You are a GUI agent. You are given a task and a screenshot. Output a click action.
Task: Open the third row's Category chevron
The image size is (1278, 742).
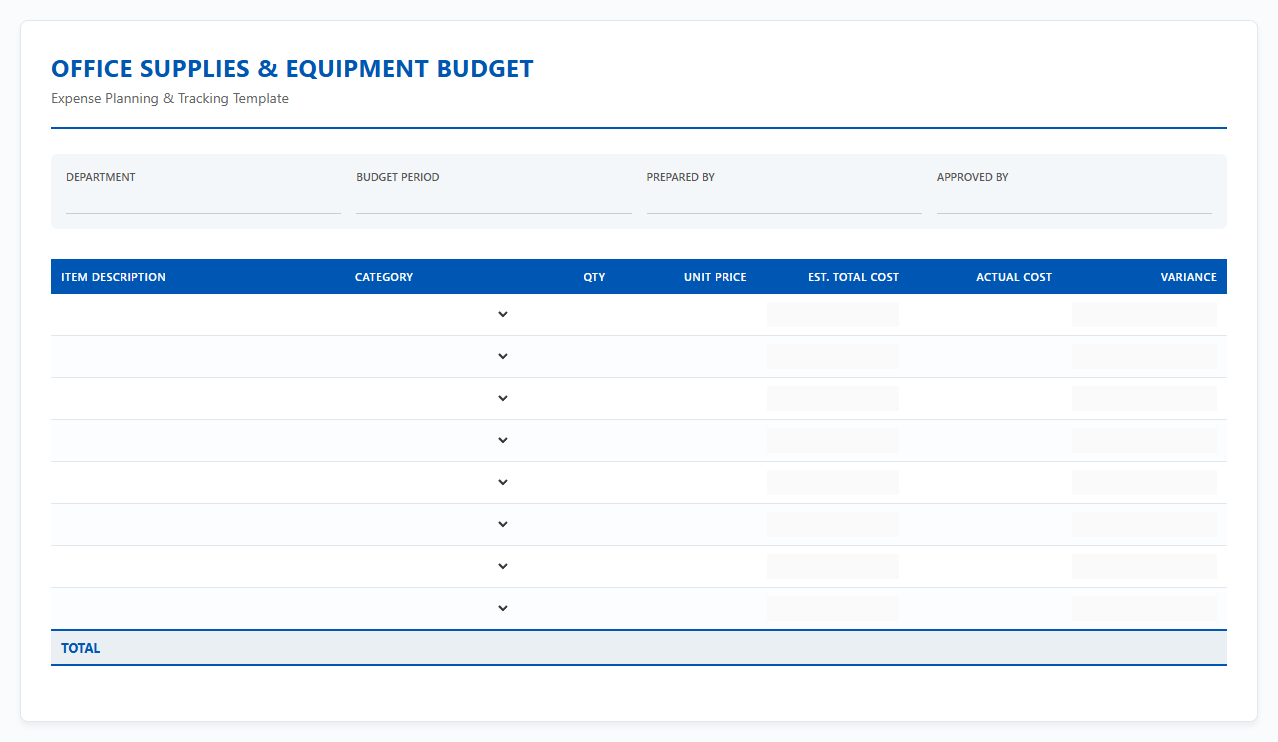pyautogui.click(x=432, y=398)
